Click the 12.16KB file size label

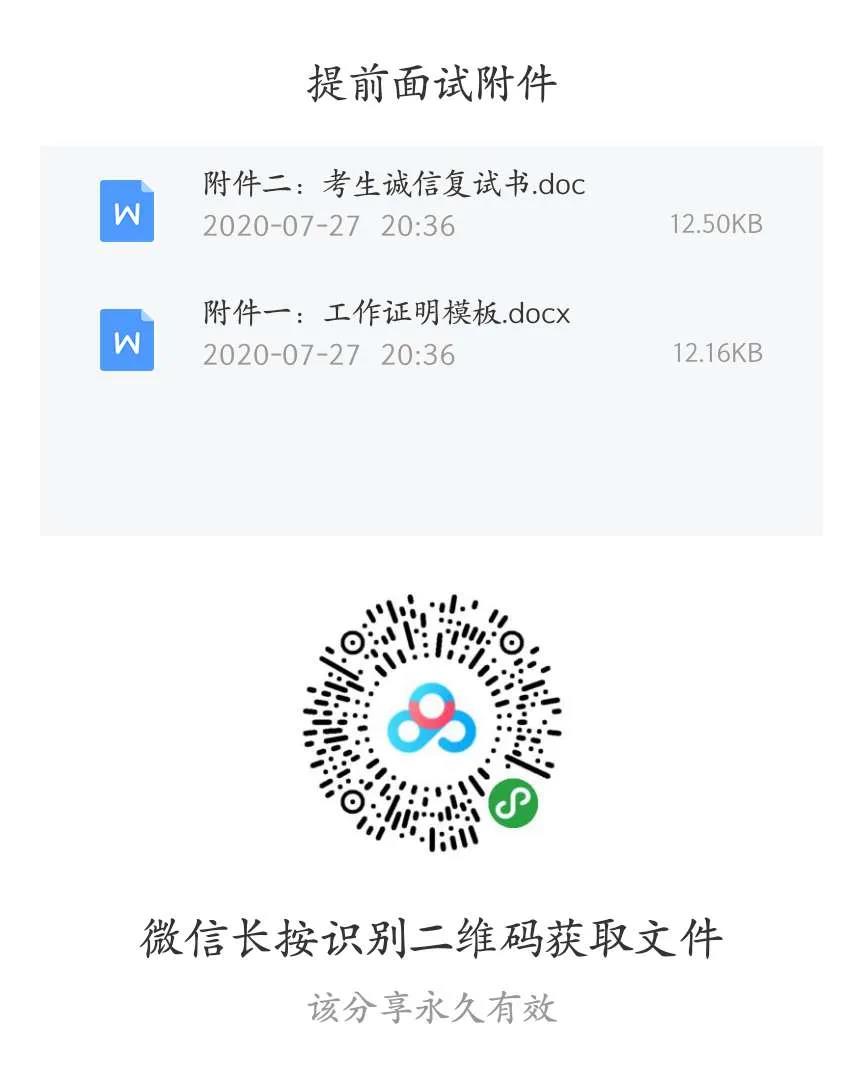[717, 353]
